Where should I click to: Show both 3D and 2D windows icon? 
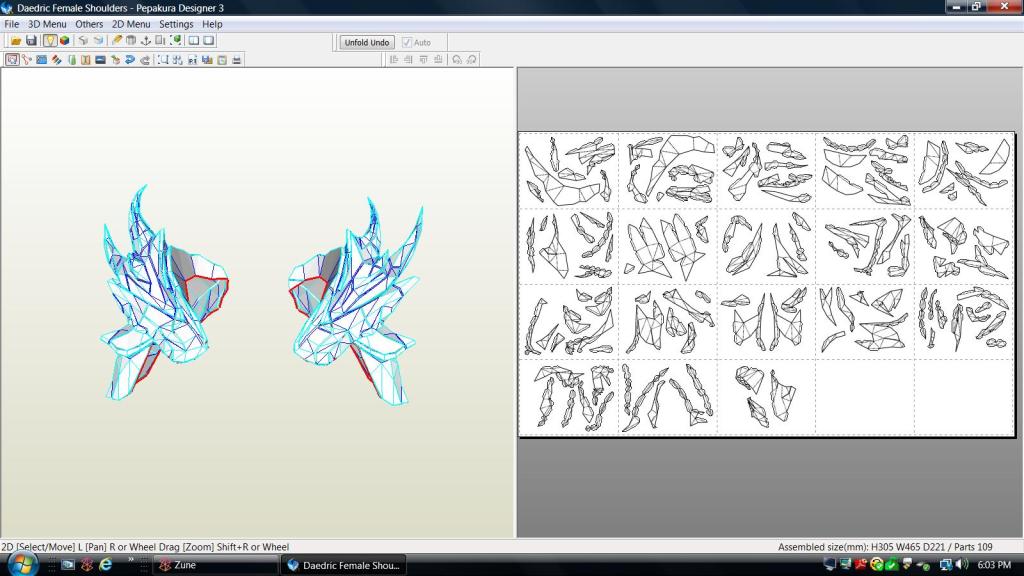point(194,40)
